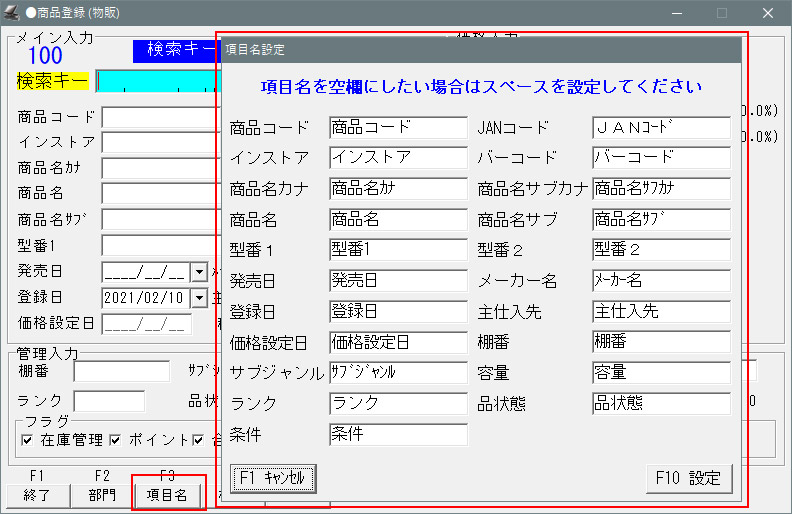Focus the 条件 text field
Viewport: 792px width, 514px height.
[397, 434]
